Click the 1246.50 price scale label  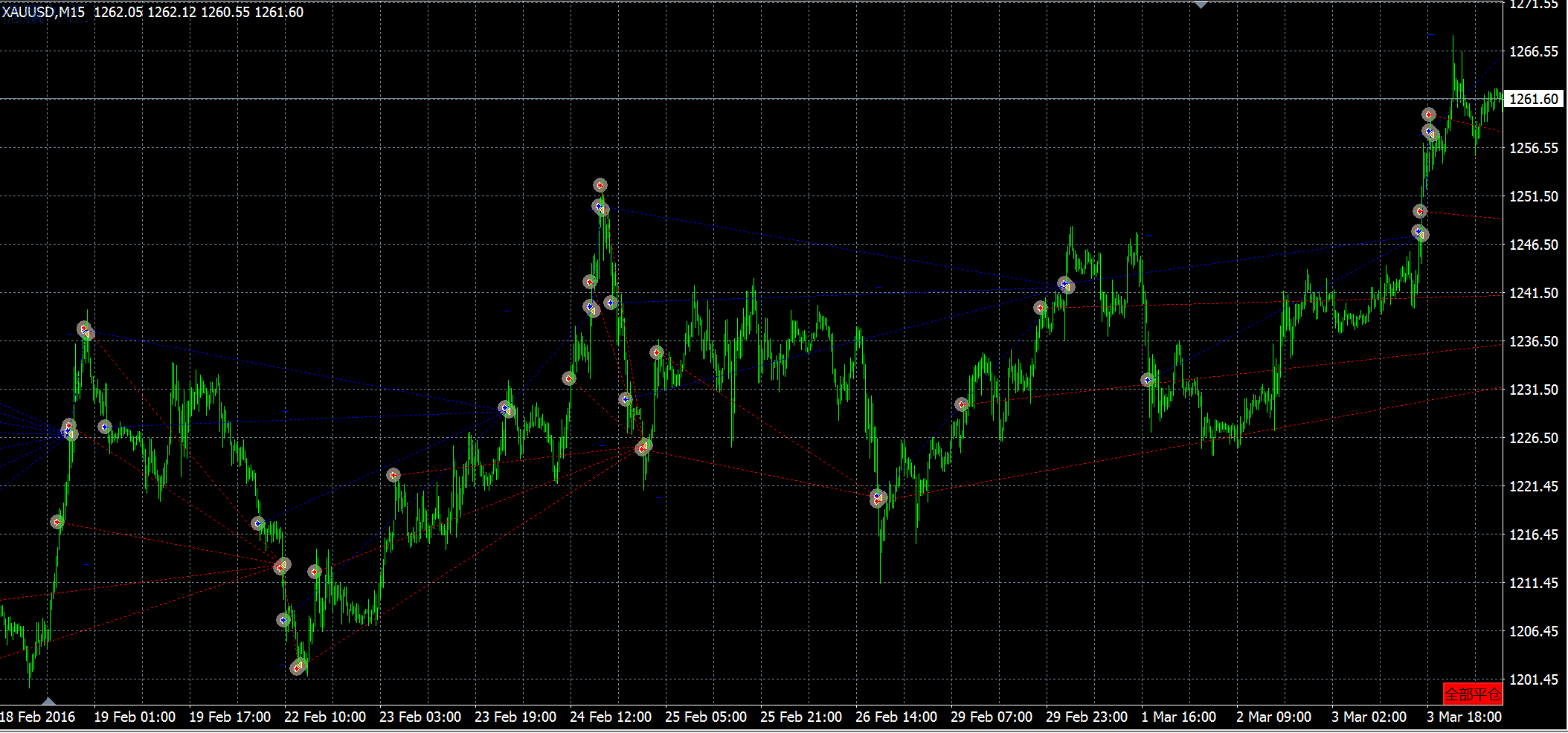tap(1534, 245)
